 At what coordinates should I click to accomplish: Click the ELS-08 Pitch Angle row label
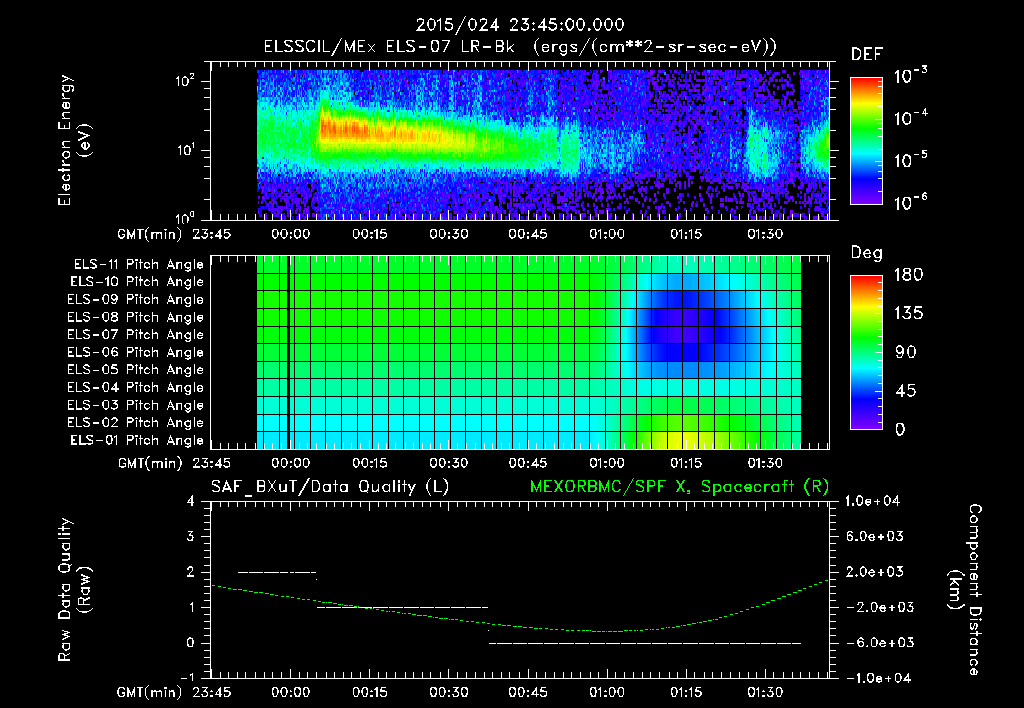pos(135,317)
